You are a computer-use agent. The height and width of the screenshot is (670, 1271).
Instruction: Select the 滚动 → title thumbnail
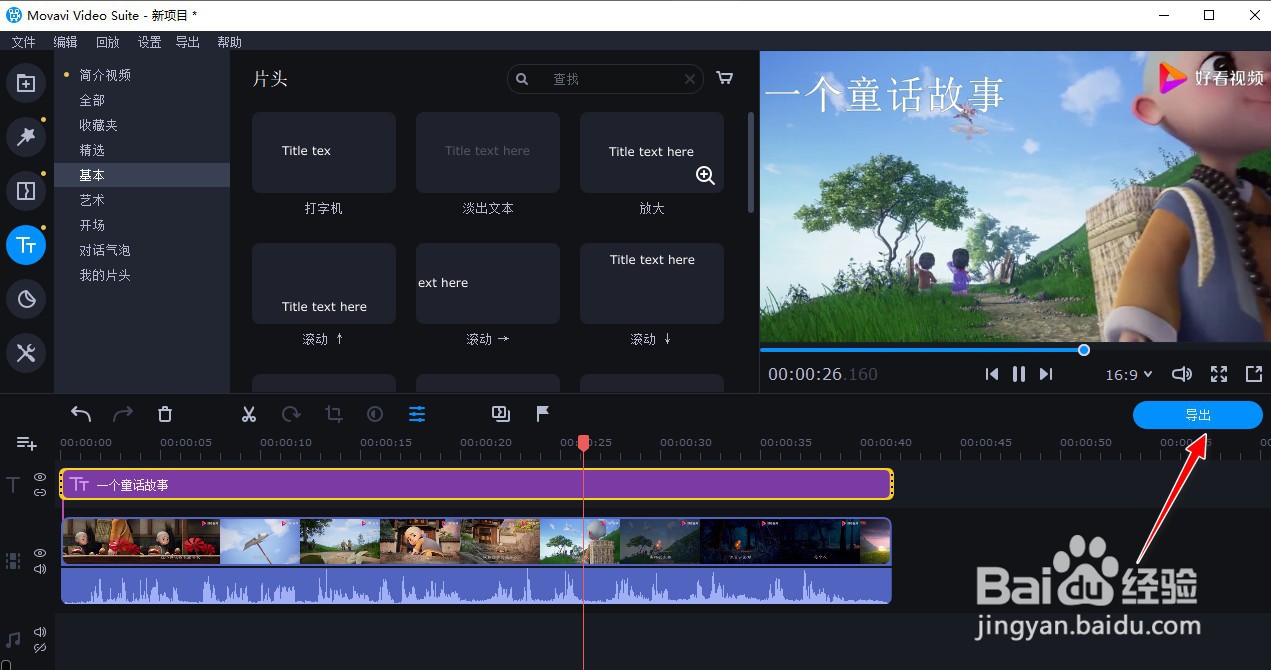(x=488, y=283)
